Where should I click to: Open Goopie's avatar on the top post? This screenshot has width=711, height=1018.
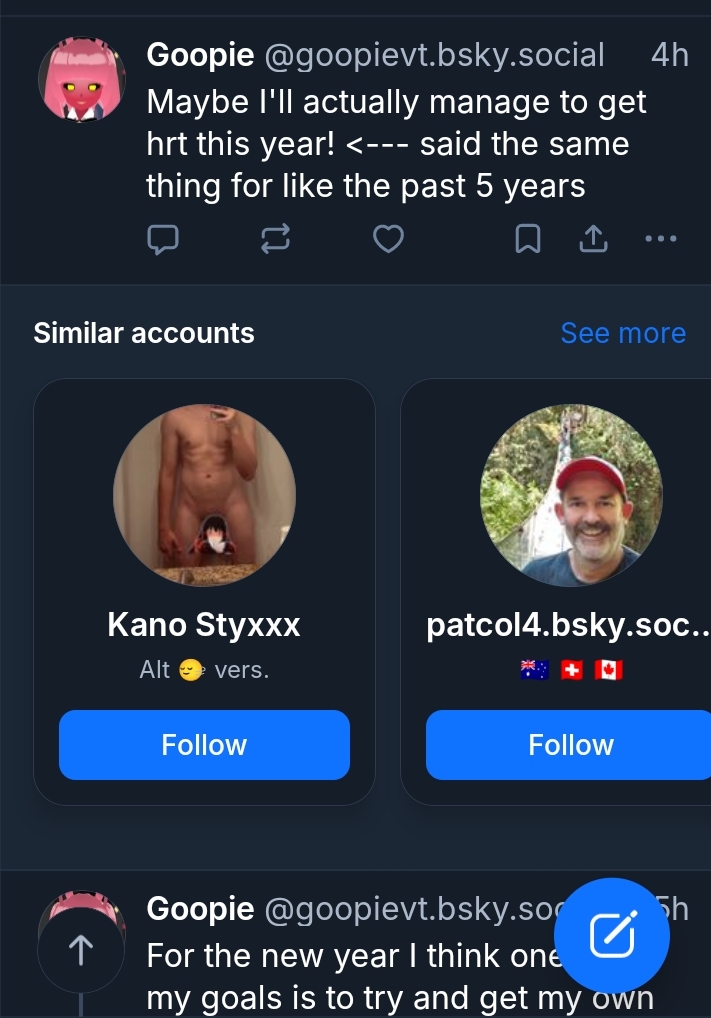pos(80,80)
